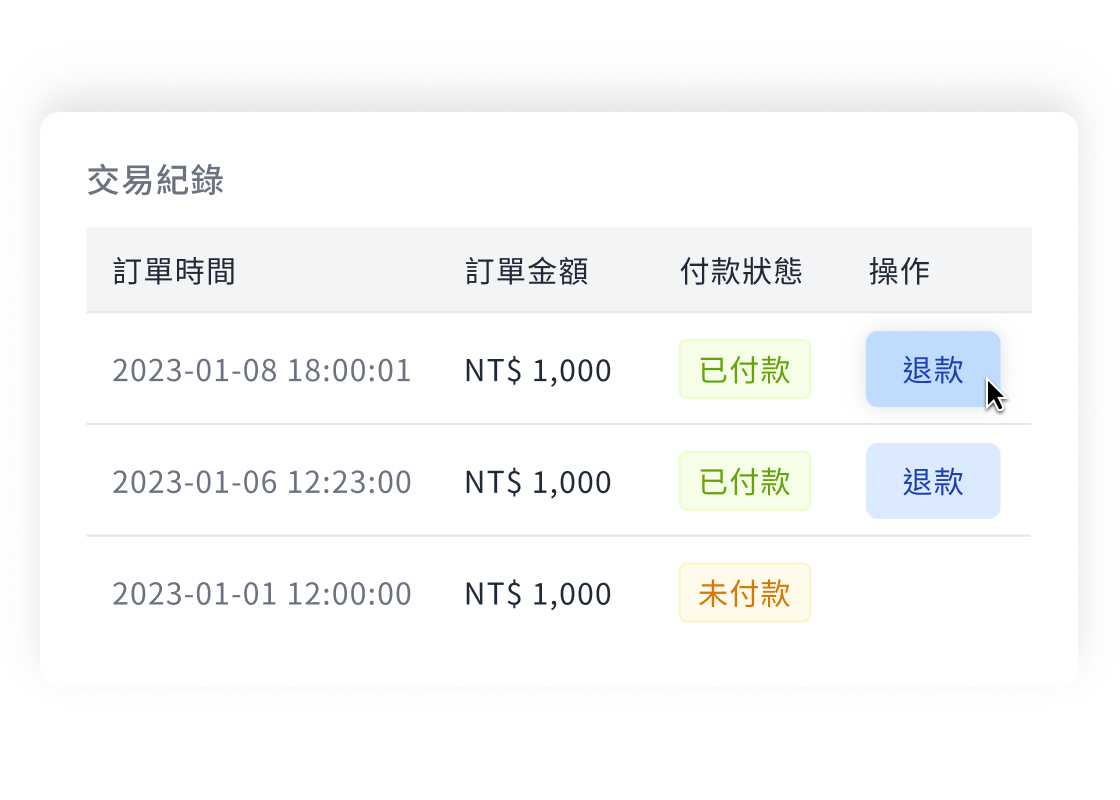Click the empty 操作 cell of the unpaid order
The width and height of the screenshot is (1120, 800).
pos(932,593)
